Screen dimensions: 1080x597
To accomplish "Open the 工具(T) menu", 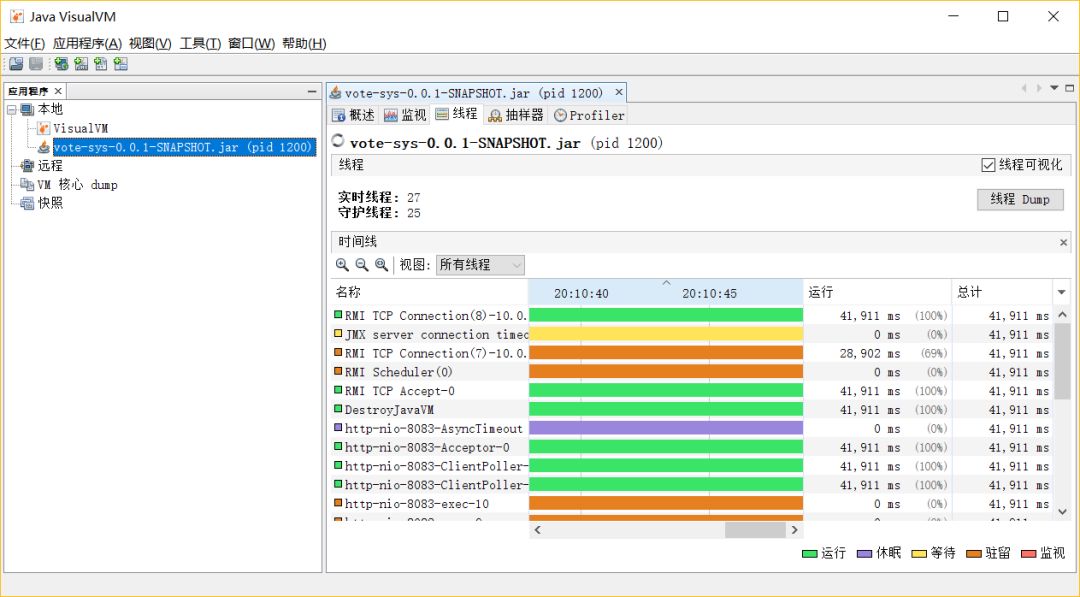I will [200, 43].
